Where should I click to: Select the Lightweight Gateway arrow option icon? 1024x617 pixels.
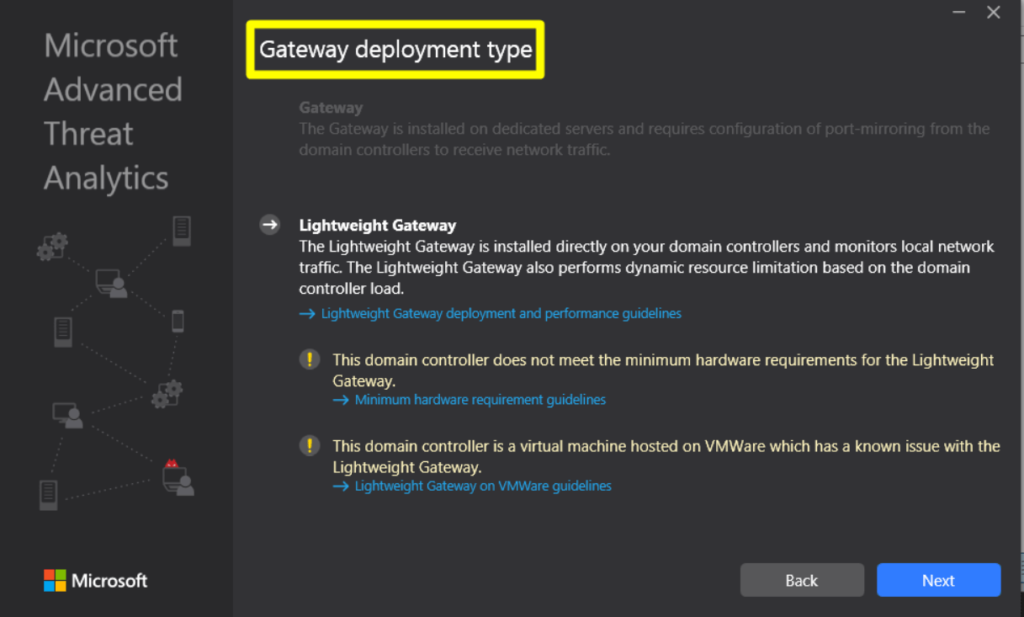(x=270, y=225)
